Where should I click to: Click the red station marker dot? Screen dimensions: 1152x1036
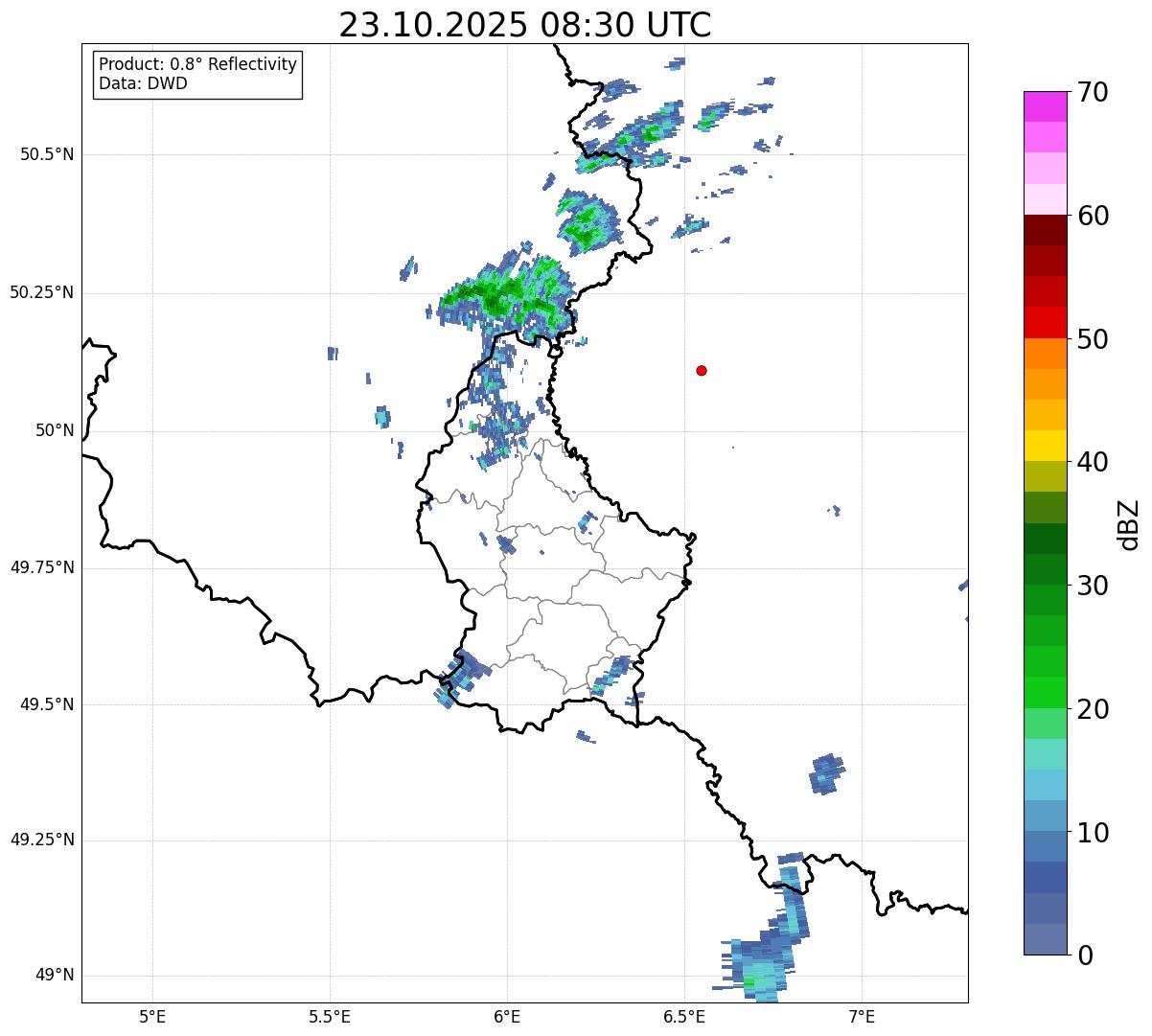point(702,370)
